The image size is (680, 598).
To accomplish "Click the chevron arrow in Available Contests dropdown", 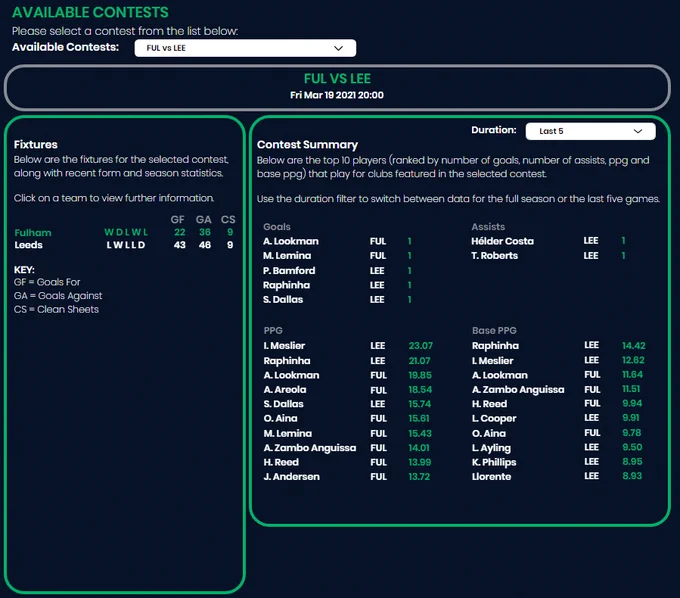I will (x=338, y=48).
